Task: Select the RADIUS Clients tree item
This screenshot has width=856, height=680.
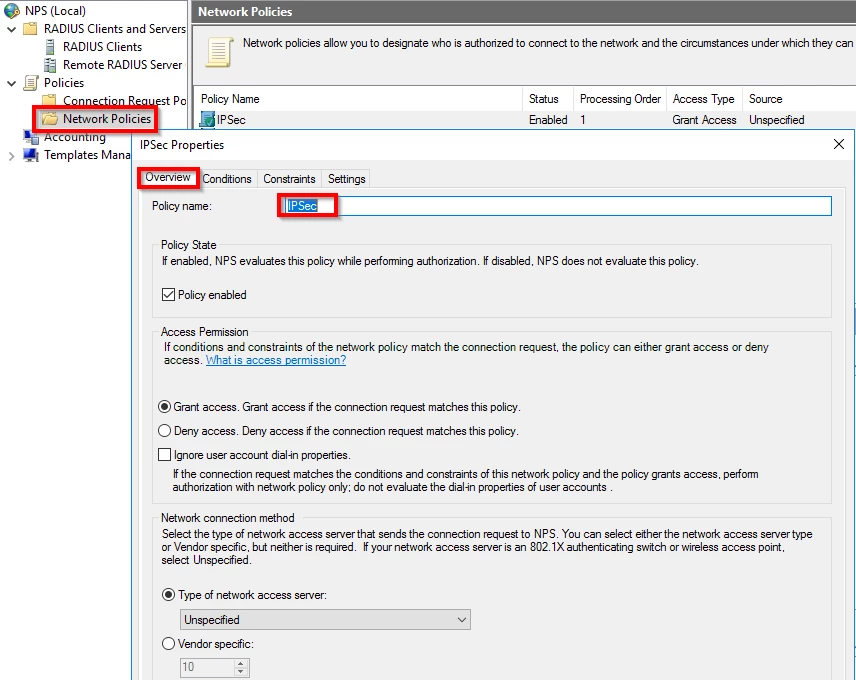Action: tap(102, 47)
